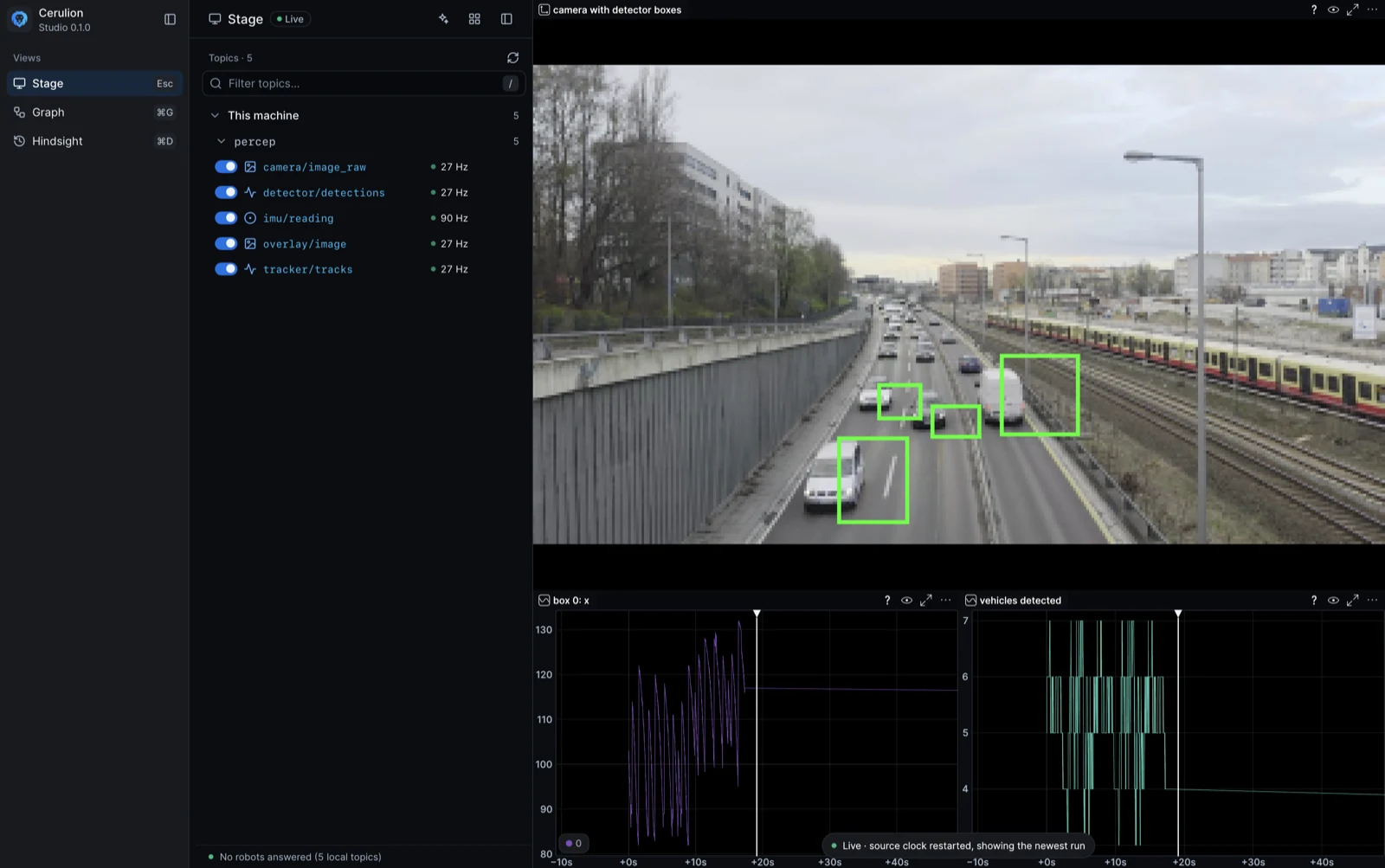
Task: Click the clock icon beside imu/reading
Action: (250, 218)
